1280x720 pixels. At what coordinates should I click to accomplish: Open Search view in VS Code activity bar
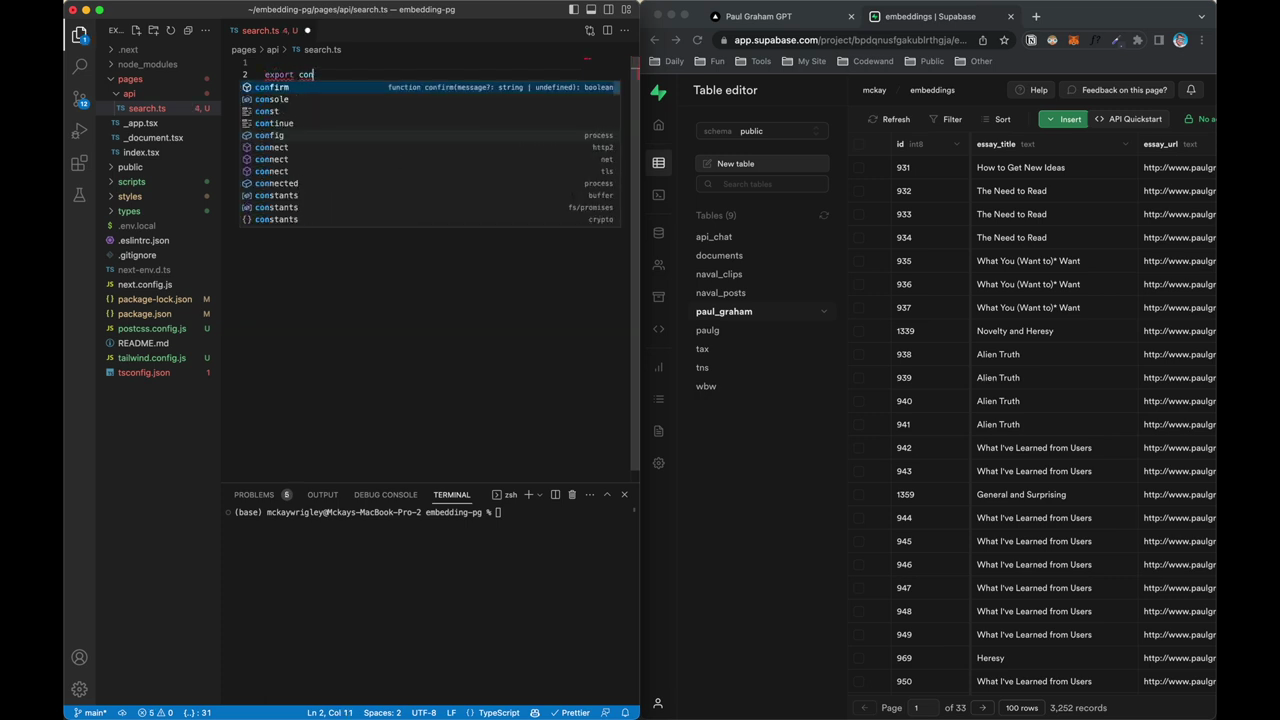point(80,67)
